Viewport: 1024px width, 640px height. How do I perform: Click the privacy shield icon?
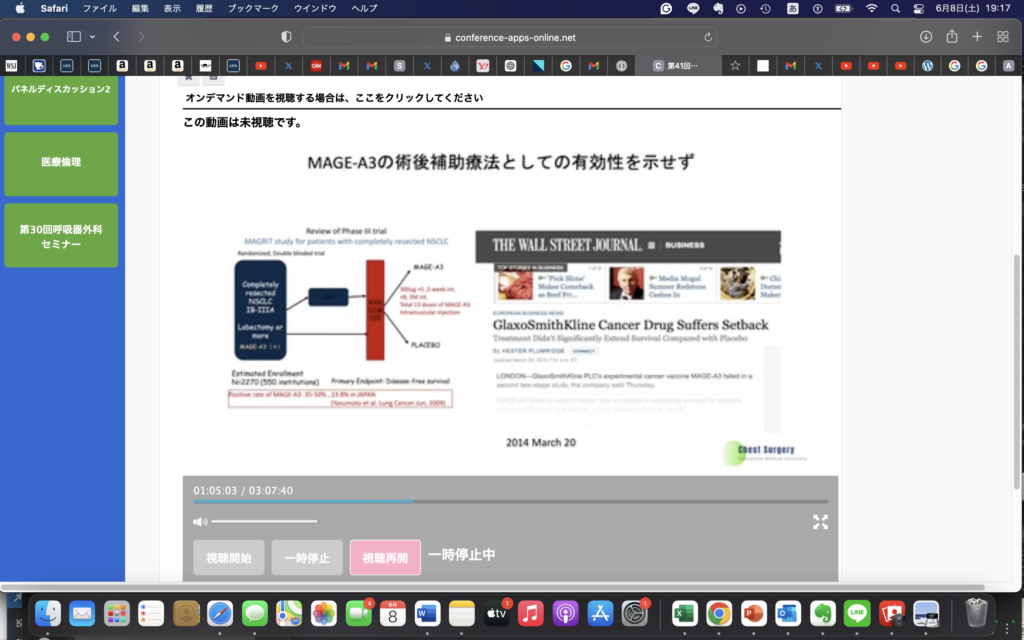(x=286, y=37)
